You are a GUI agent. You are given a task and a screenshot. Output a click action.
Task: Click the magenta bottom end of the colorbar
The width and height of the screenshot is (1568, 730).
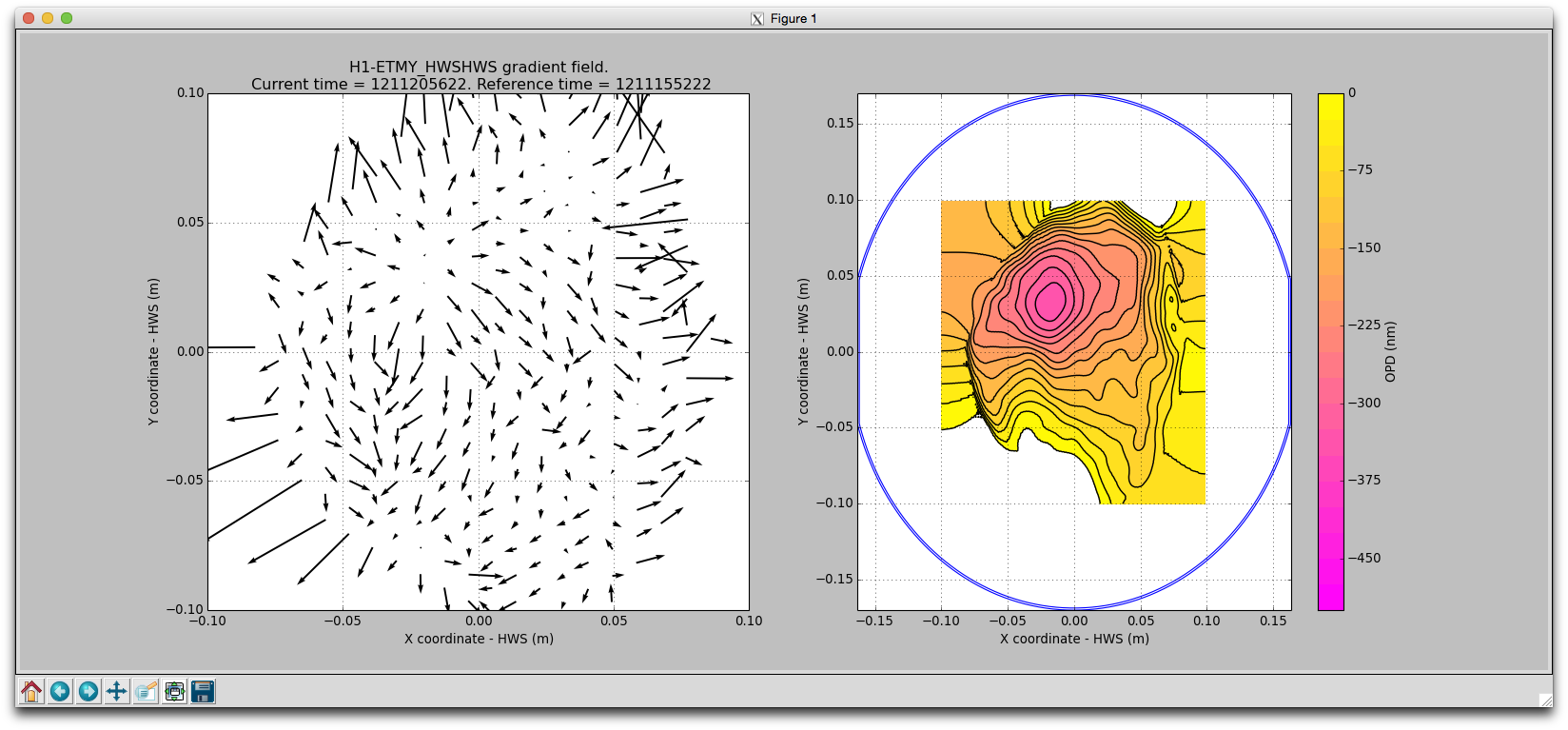coord(1330,600)
